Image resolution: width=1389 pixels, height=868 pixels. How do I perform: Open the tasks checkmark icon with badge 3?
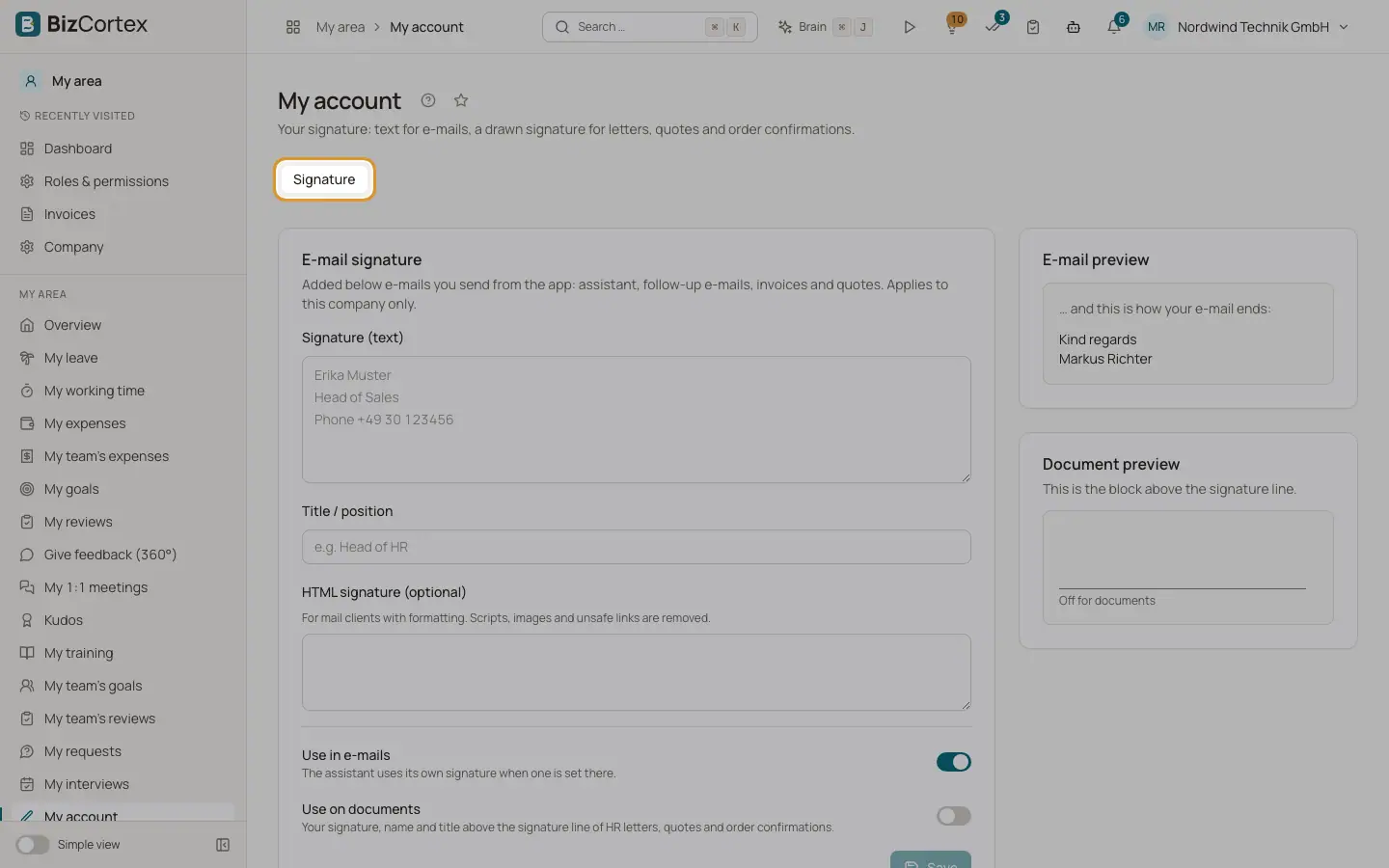click(994, 27)
